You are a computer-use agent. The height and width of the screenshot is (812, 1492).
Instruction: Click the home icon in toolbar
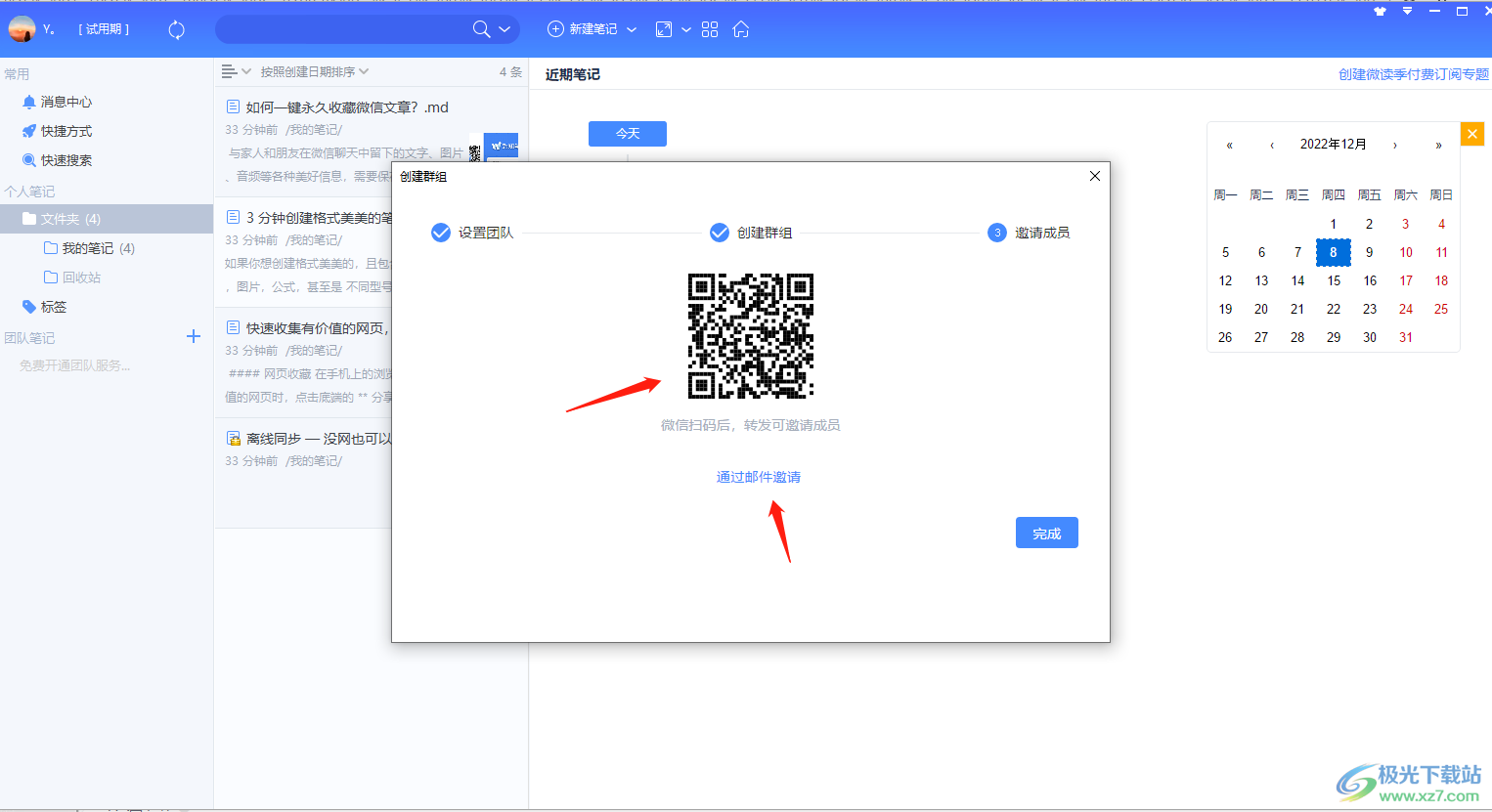741,29
